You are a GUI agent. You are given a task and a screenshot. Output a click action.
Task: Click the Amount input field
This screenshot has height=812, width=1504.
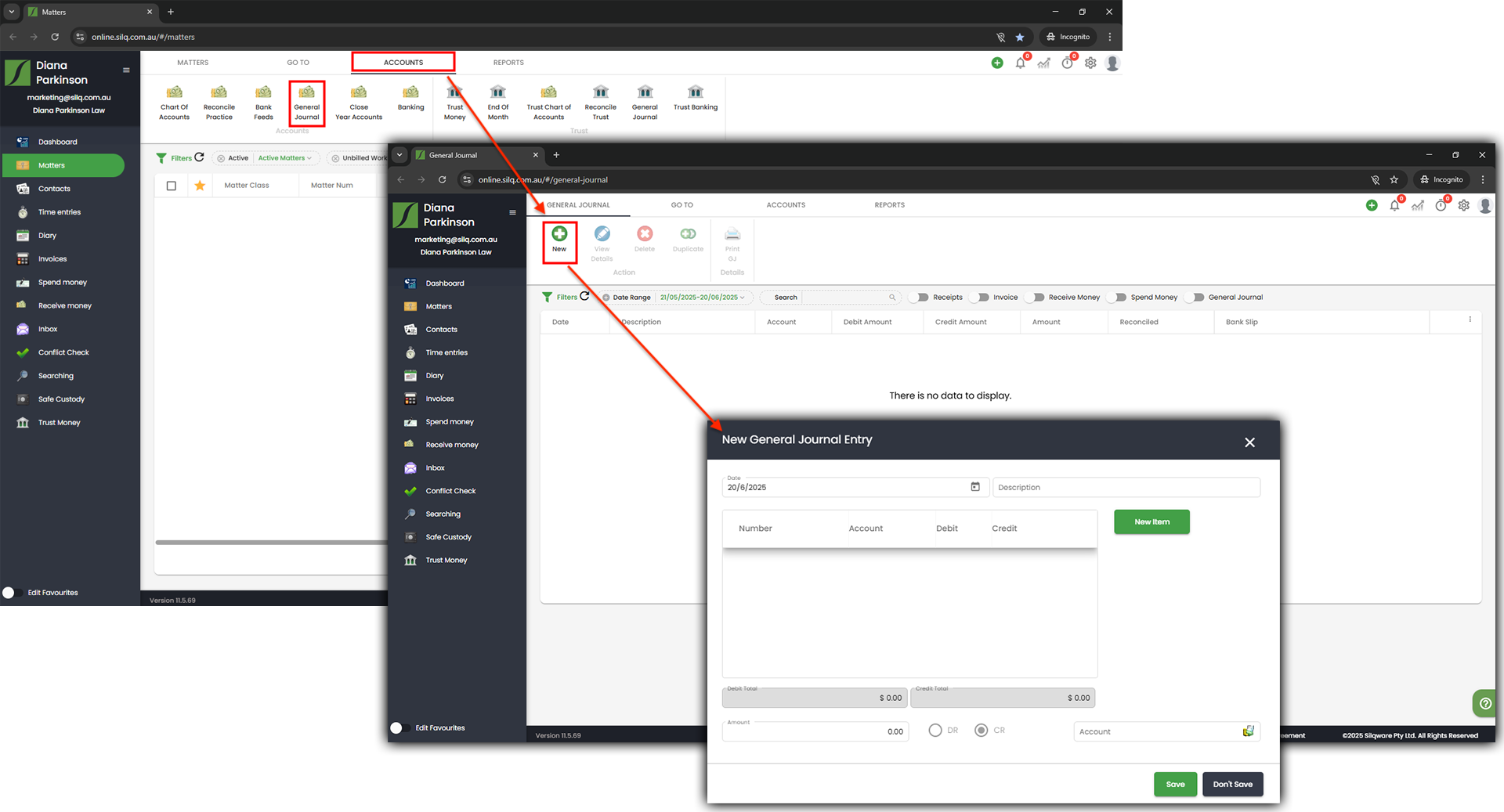tap(815, 731)
